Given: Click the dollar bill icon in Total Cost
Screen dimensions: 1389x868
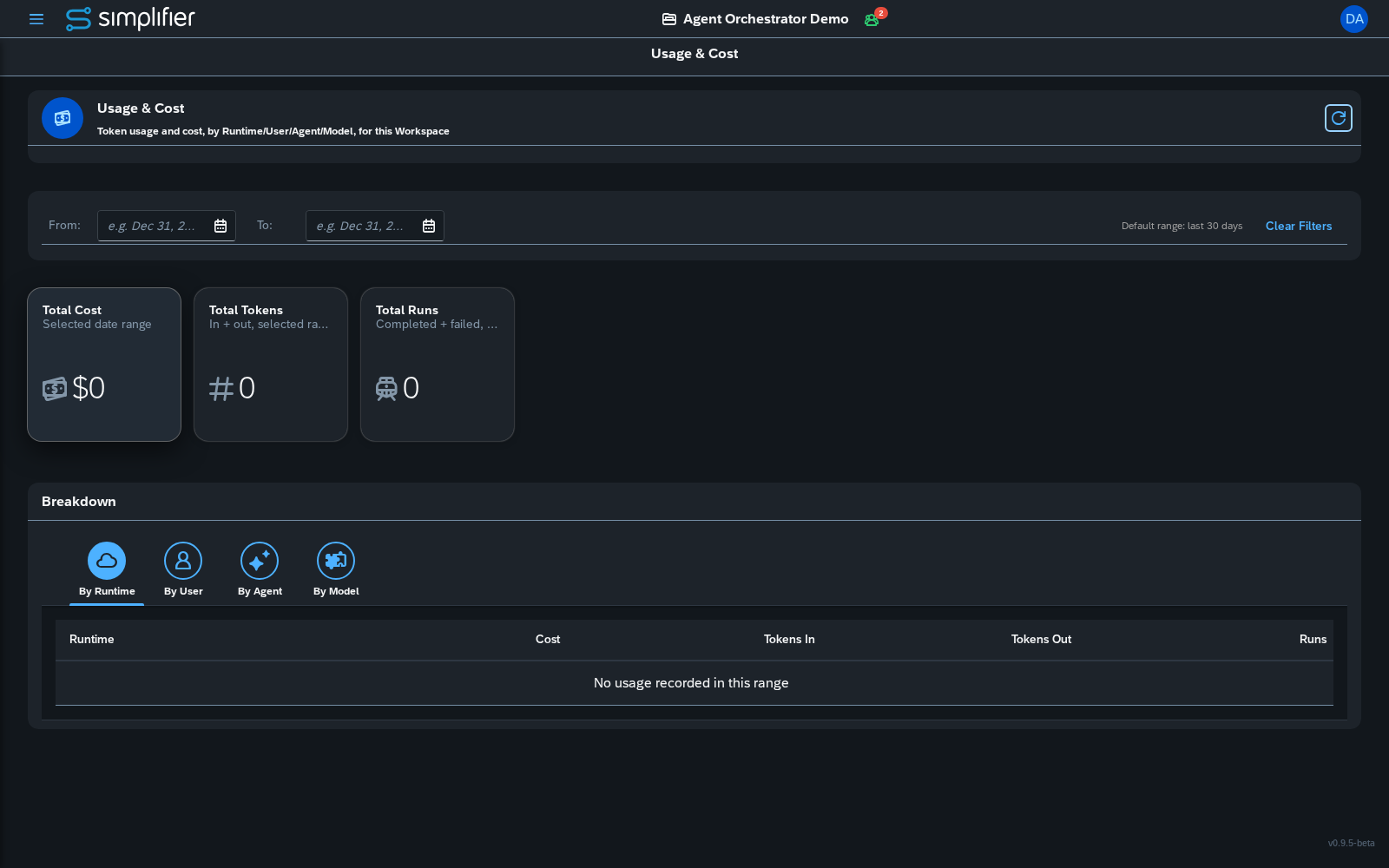Looking at the screenshot, I should [x=55, y=388].
